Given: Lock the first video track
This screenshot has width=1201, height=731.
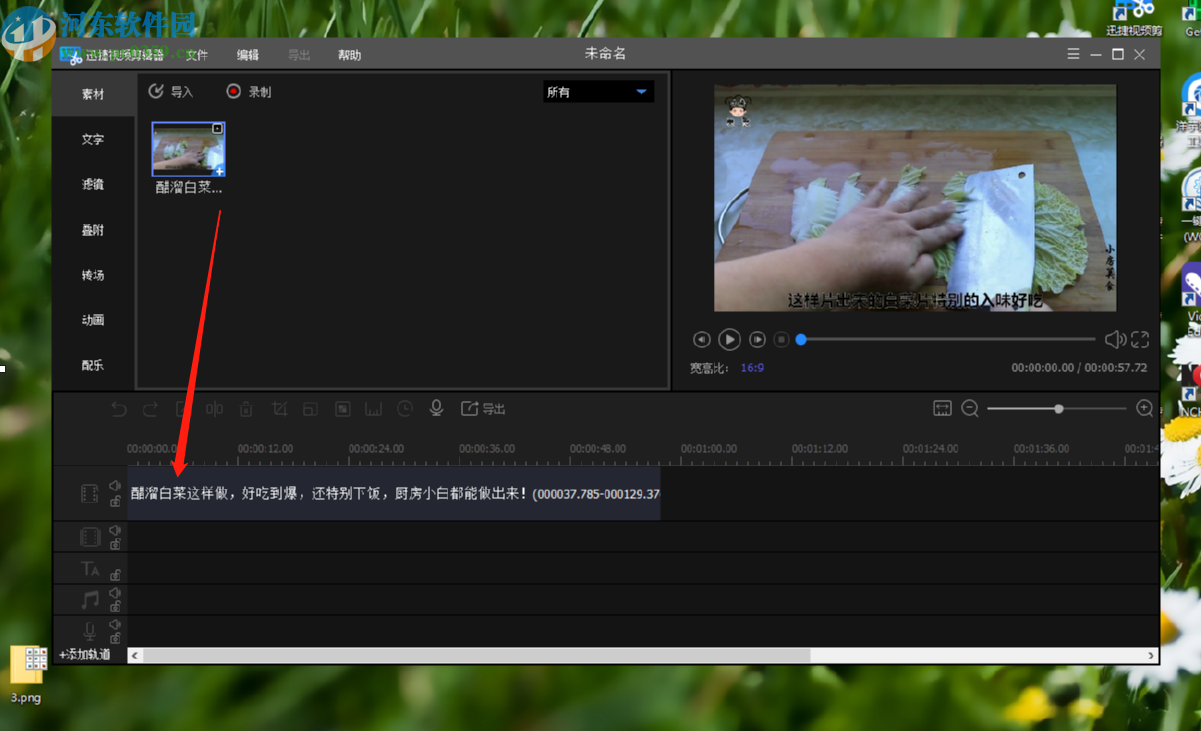Looking at the screenshot, I should (115, 501).
